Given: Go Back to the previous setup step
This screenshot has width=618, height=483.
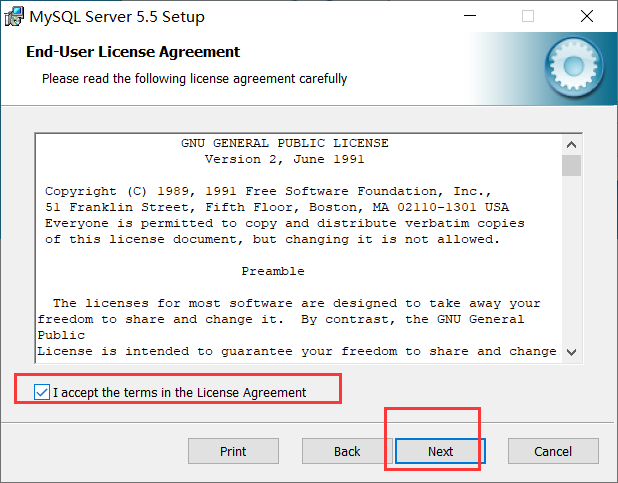Looking at the screenshot, I should [347, 451].
